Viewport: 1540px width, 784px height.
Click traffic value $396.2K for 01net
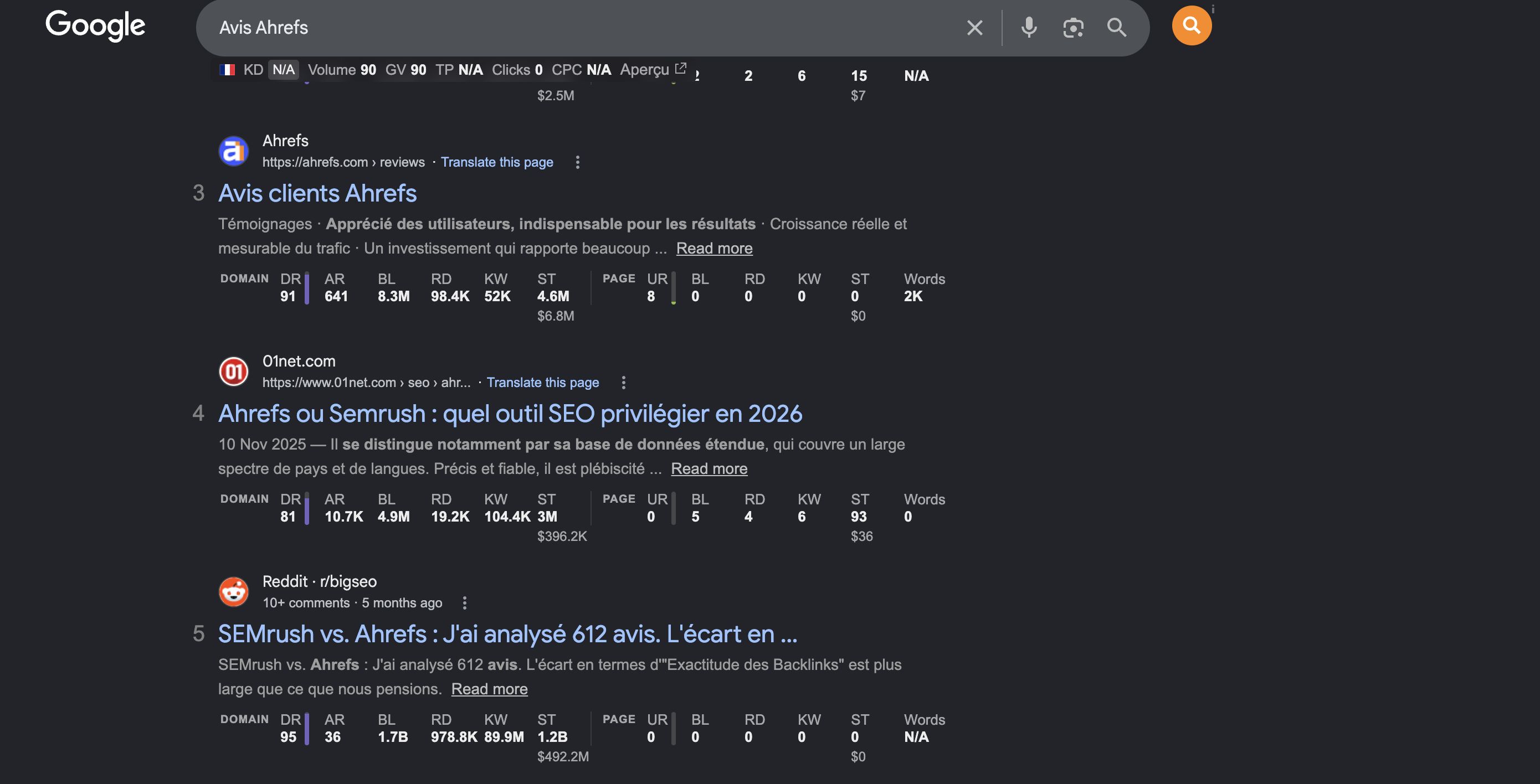coord(562,536)
